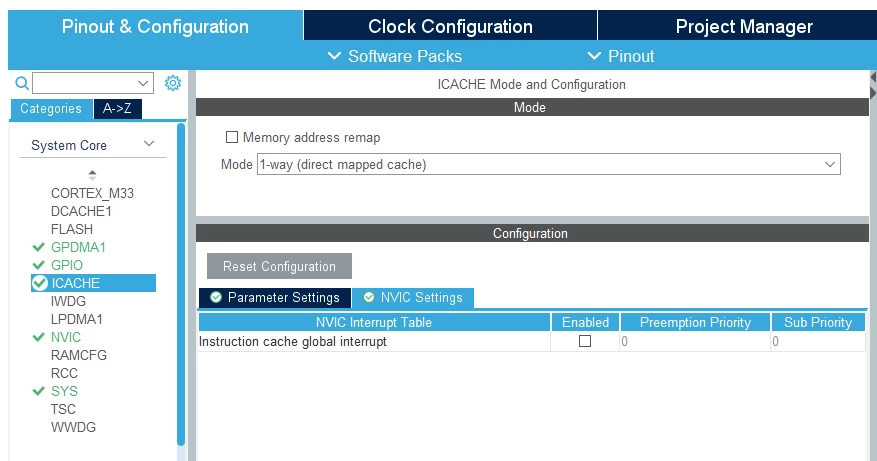Click the sort arrows above CORTEX_M33
The height and width of the screenshot is (461, 877).
tap(92, 175)
